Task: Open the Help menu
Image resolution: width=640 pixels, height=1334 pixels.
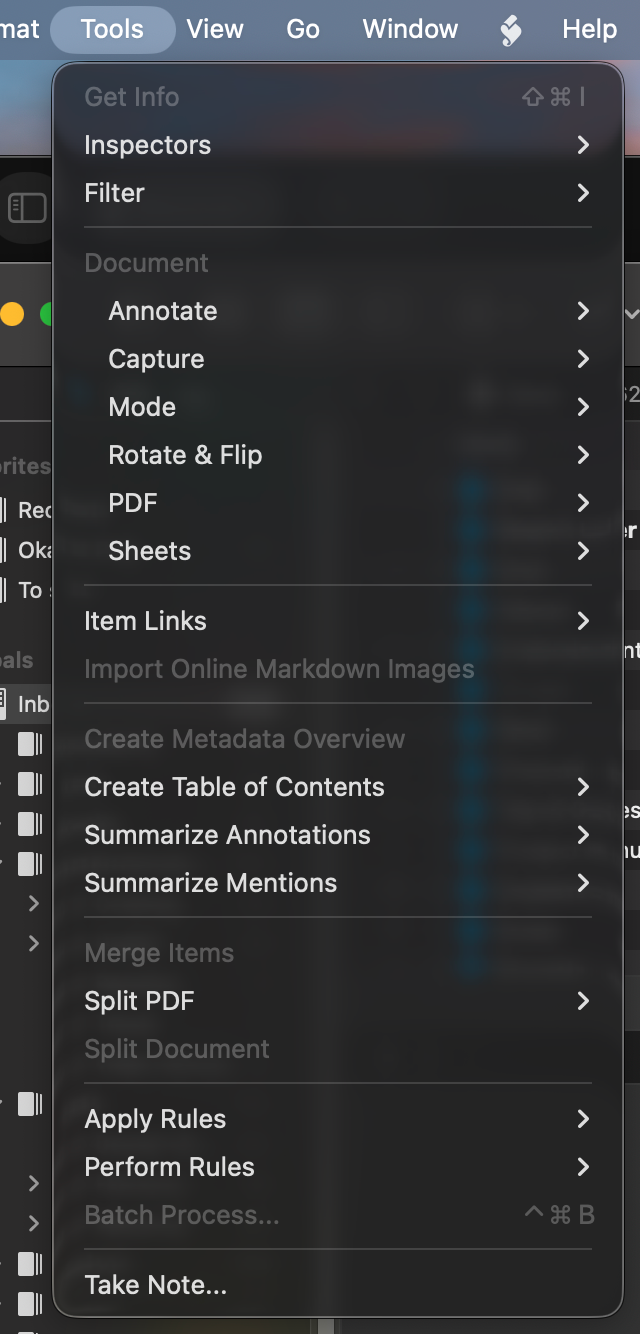Action: click(590, 30)
